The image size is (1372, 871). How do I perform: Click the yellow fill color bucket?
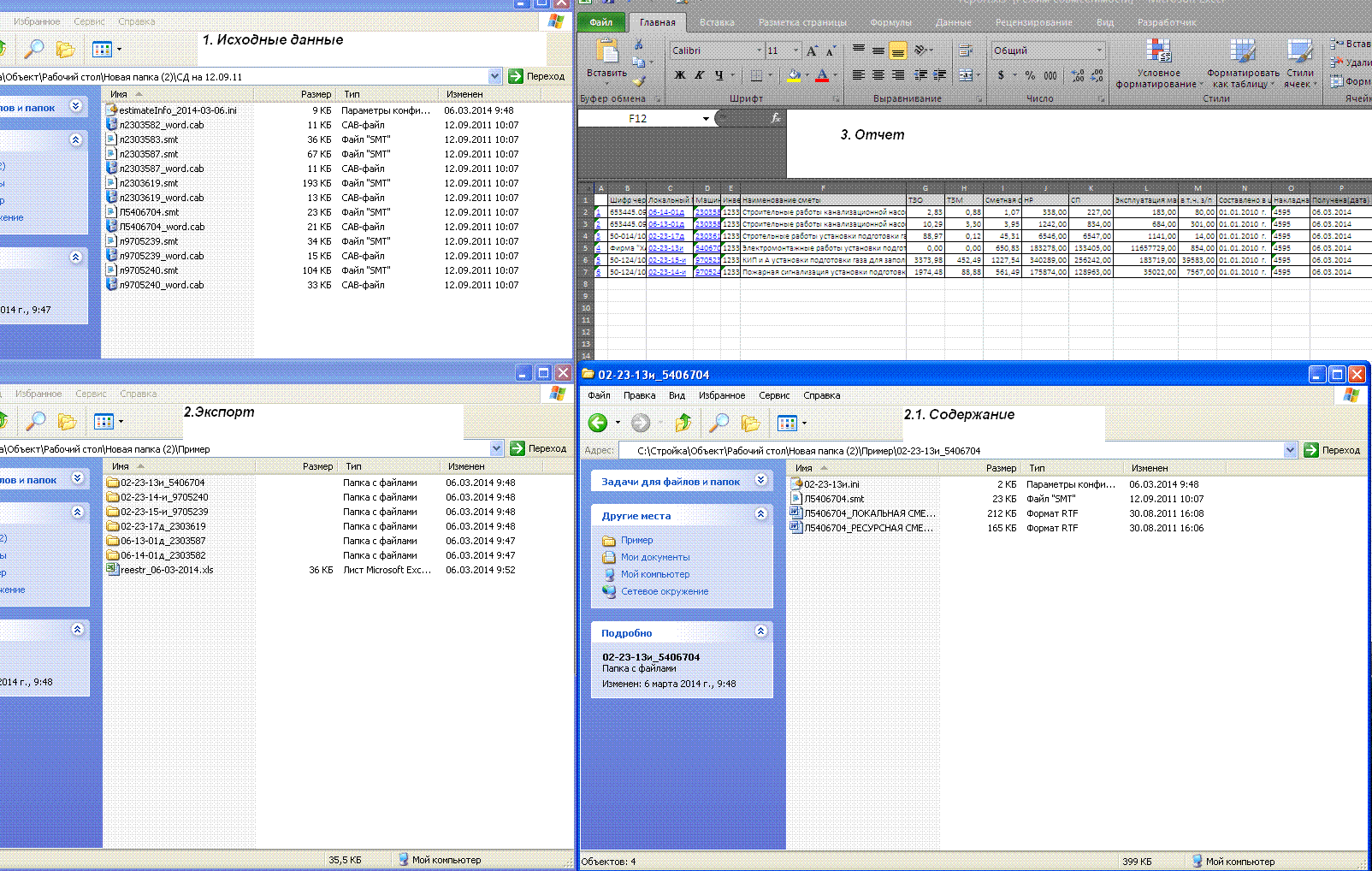(x=793, y=75)
